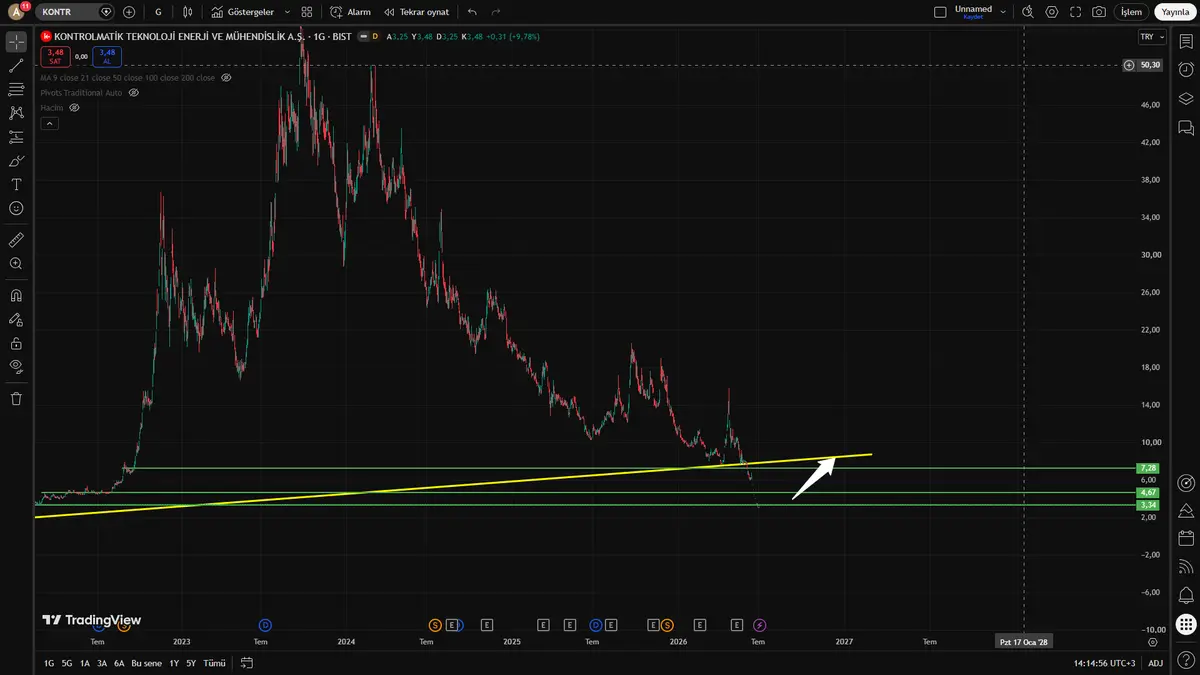Toggle magnet mode for drawings

coord(16,296)
